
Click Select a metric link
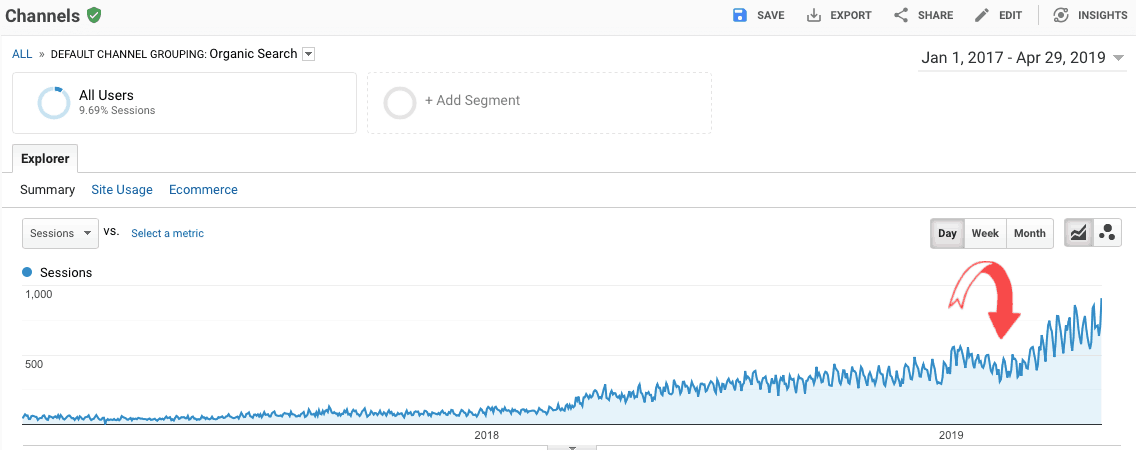pyautogui.click(x=167, y=233)
